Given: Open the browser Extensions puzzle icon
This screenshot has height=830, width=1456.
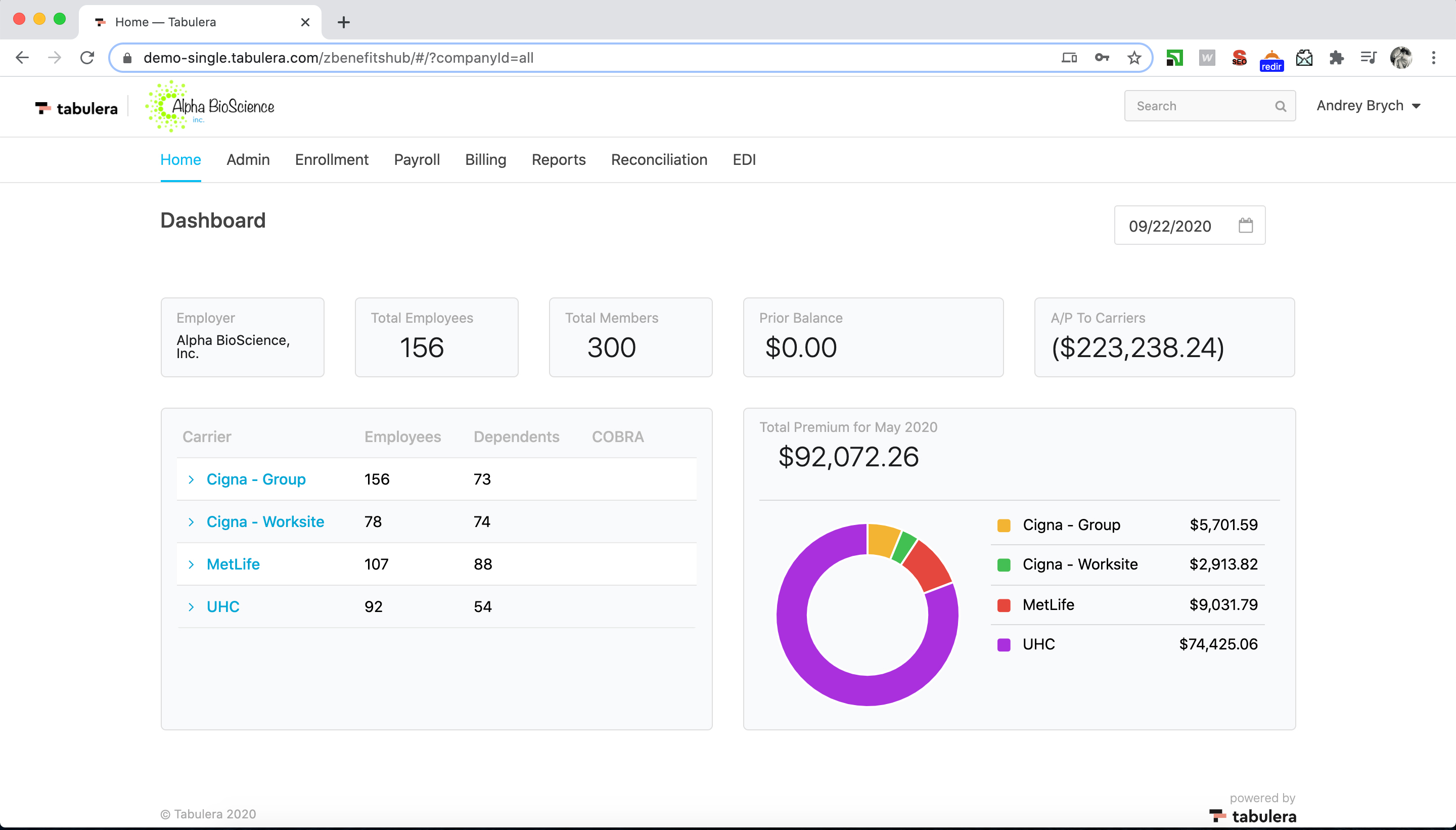Looking at the screenshot, I should click(x=1336, y=58).
